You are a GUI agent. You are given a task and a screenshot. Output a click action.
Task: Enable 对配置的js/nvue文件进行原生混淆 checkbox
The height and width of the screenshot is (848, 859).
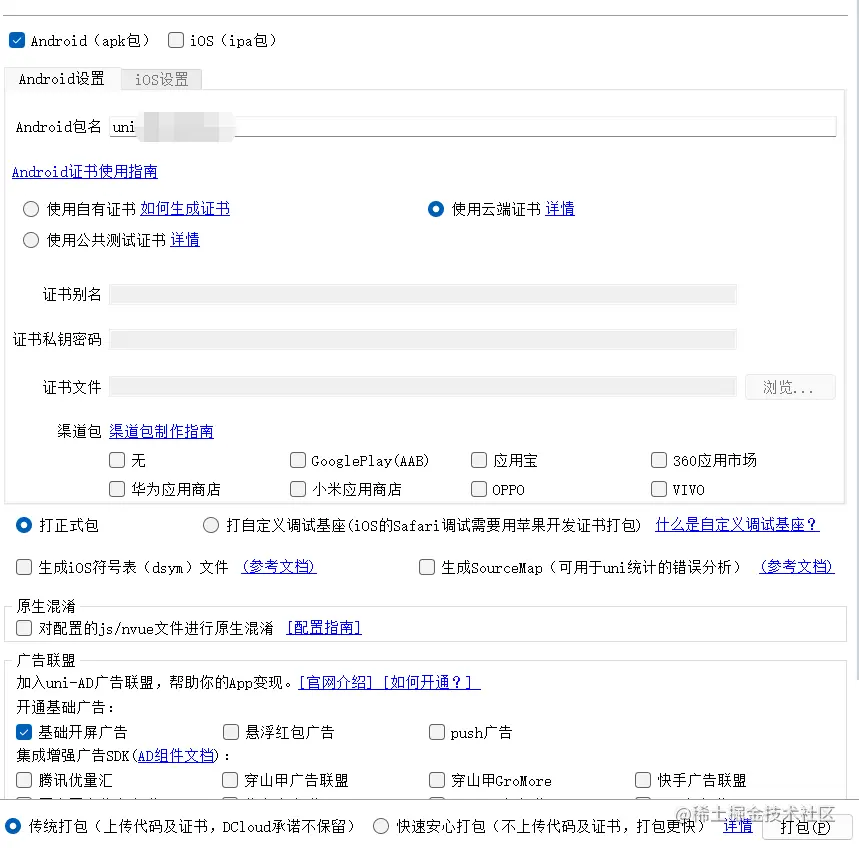point(24,628)
